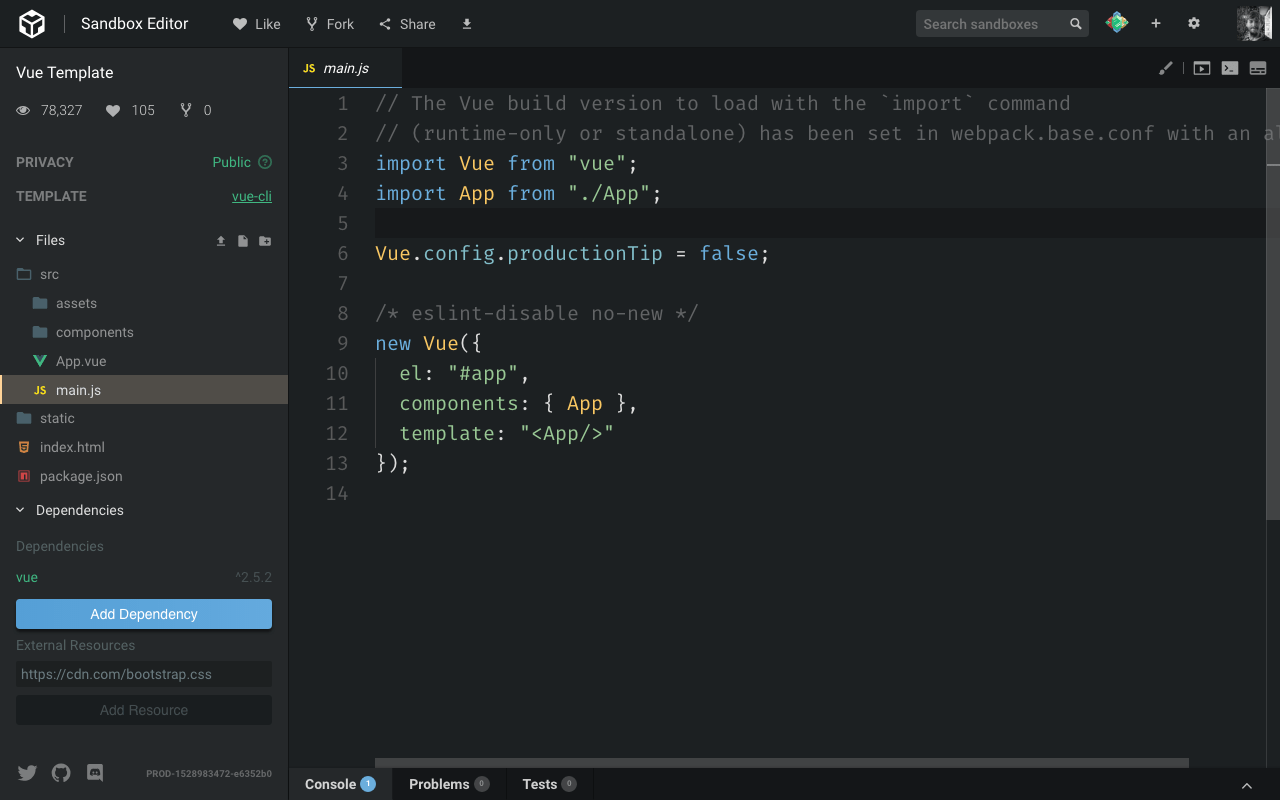Upload files into the project
The width and height of the screenshot is (1280, 800).
point(221,240)
